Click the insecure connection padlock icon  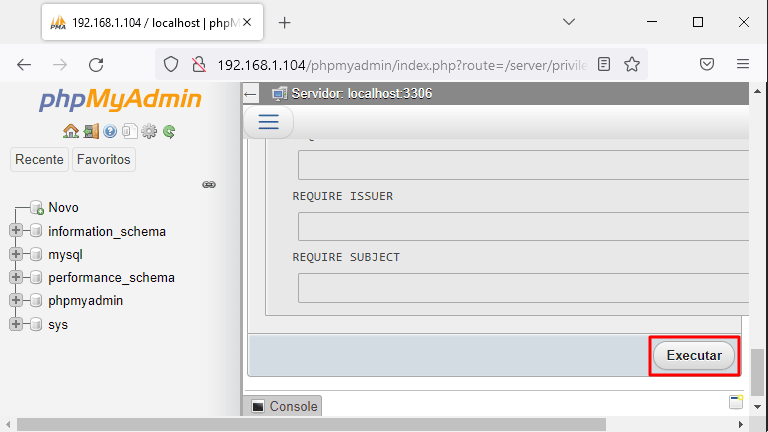click(x=199, y=64)
